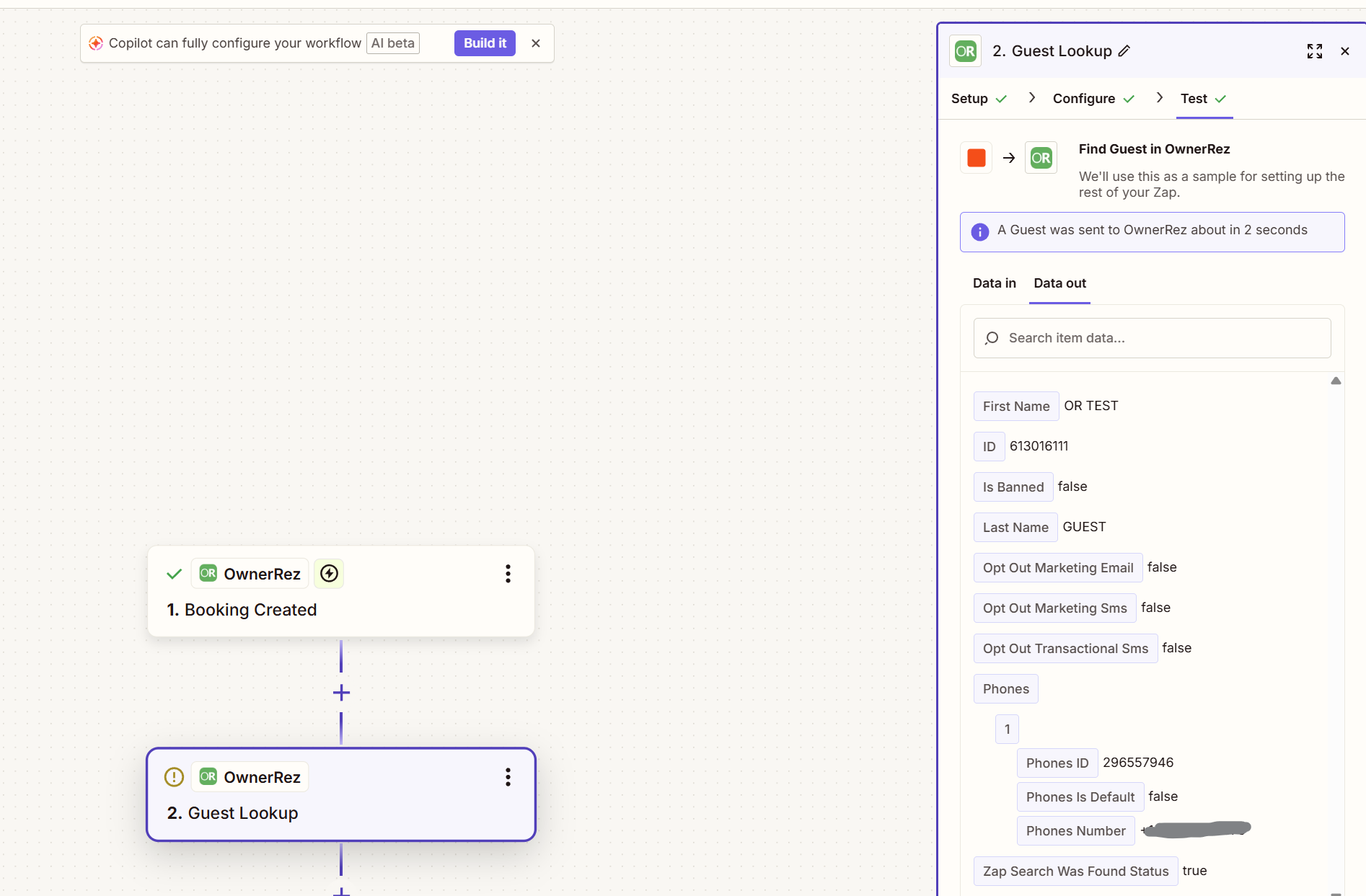Viewport: 1366px width, 896px height.
Task: Click the warning icon on Guest Lookup step
Action: tap(174, 777)
